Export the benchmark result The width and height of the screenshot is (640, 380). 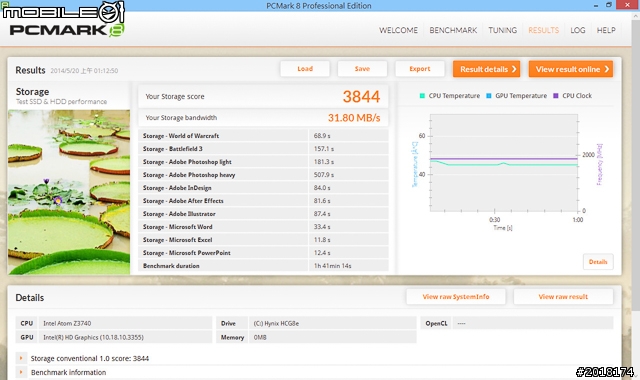420,69
